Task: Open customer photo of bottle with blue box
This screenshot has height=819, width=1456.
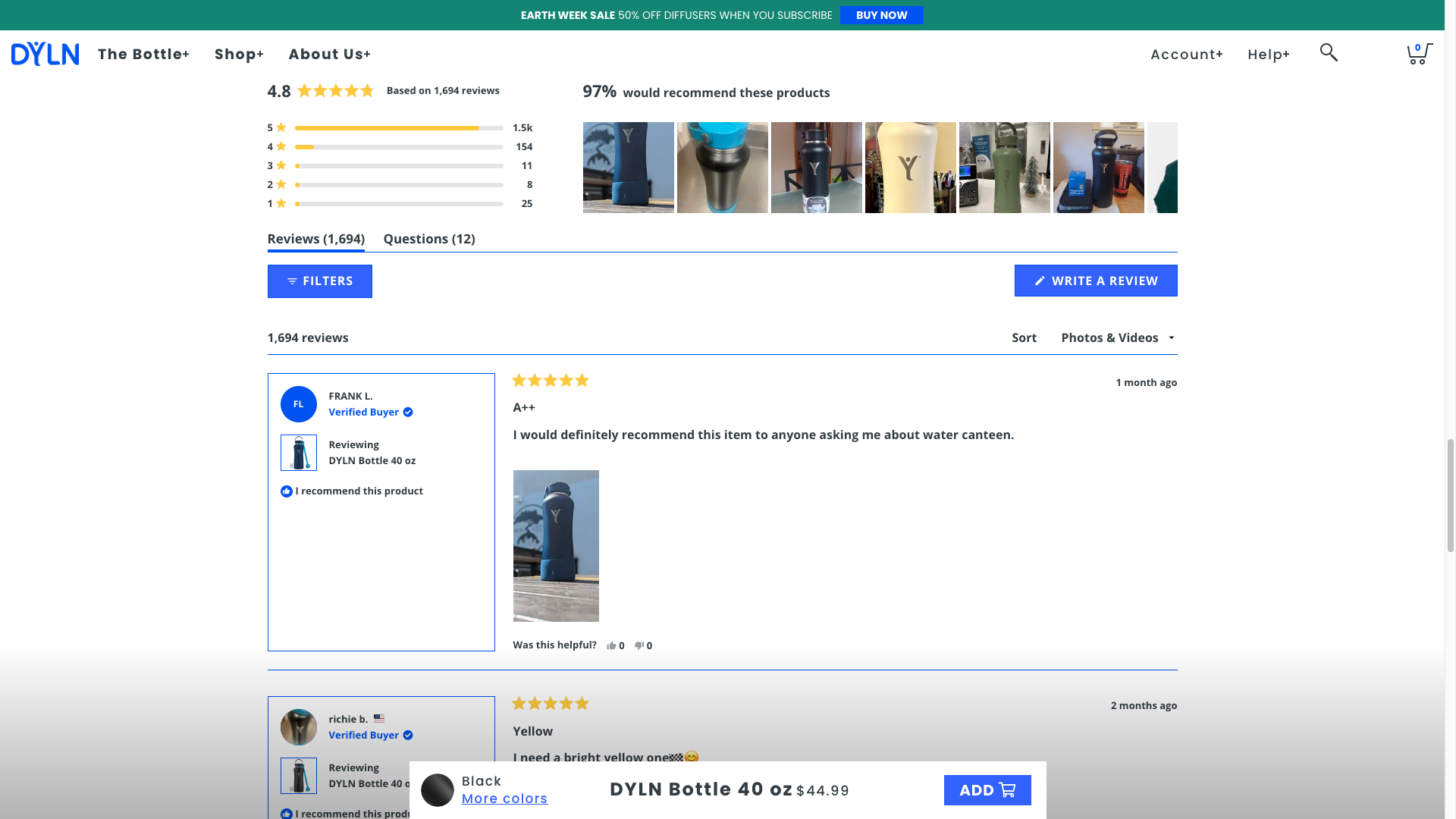Action: click(1099, 168)
